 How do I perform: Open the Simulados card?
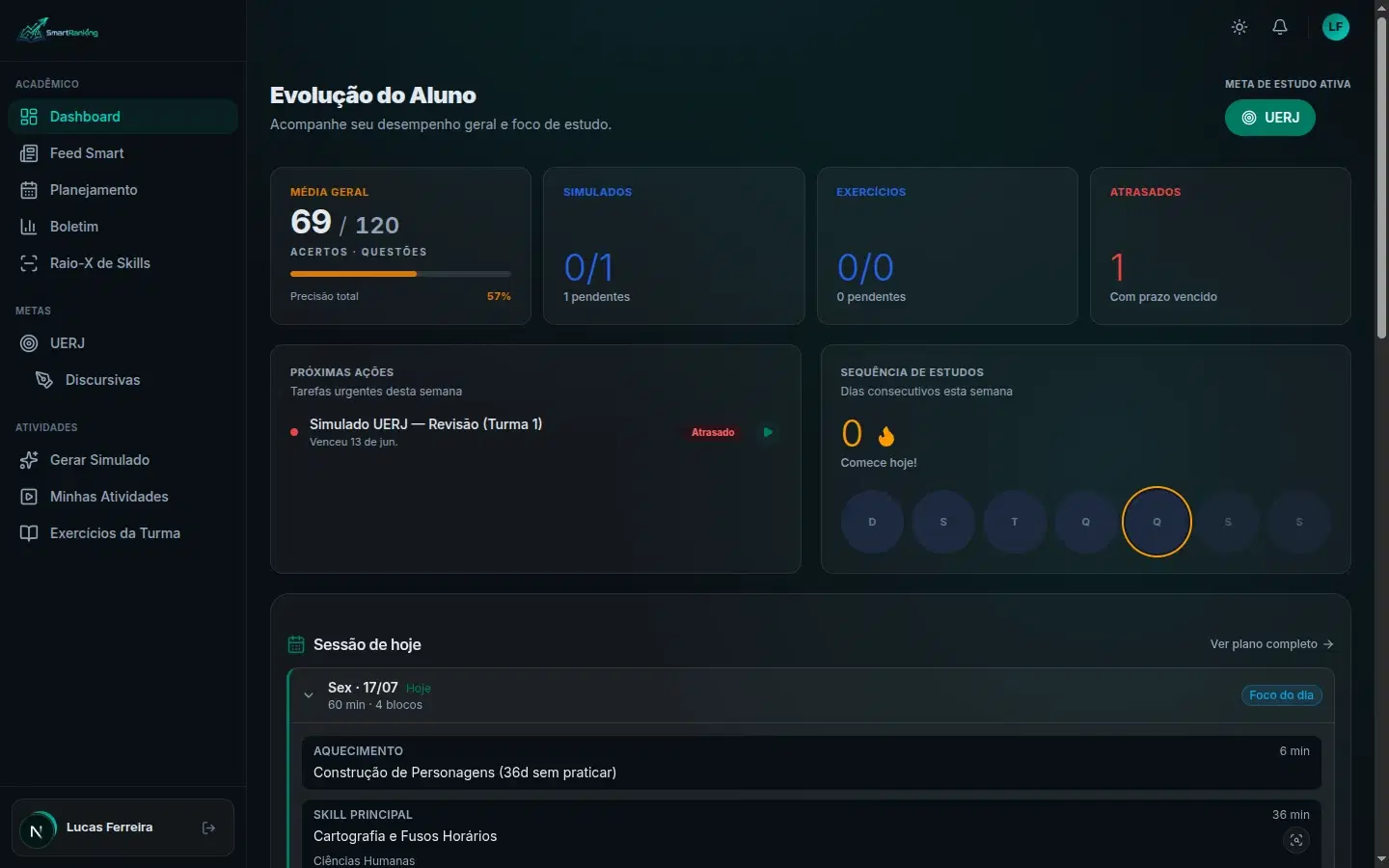tap(673, 246)
